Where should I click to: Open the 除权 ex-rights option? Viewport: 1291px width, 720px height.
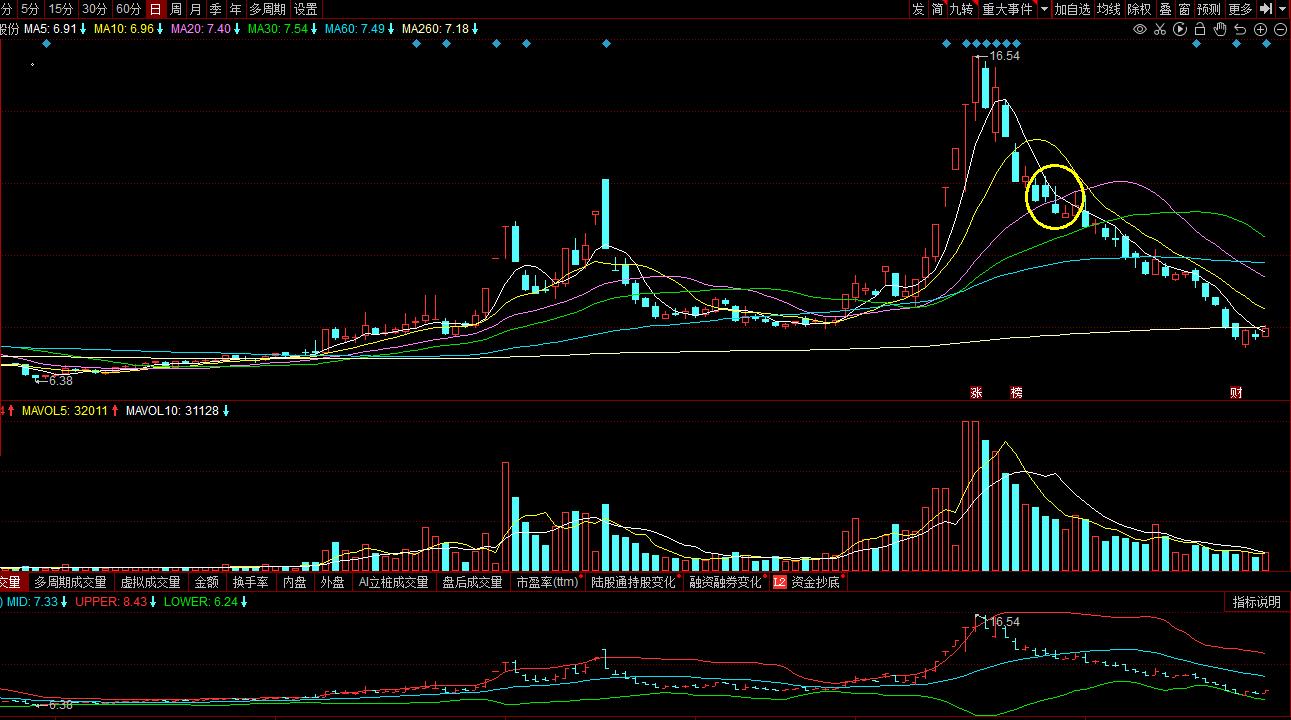(1140, 9)
